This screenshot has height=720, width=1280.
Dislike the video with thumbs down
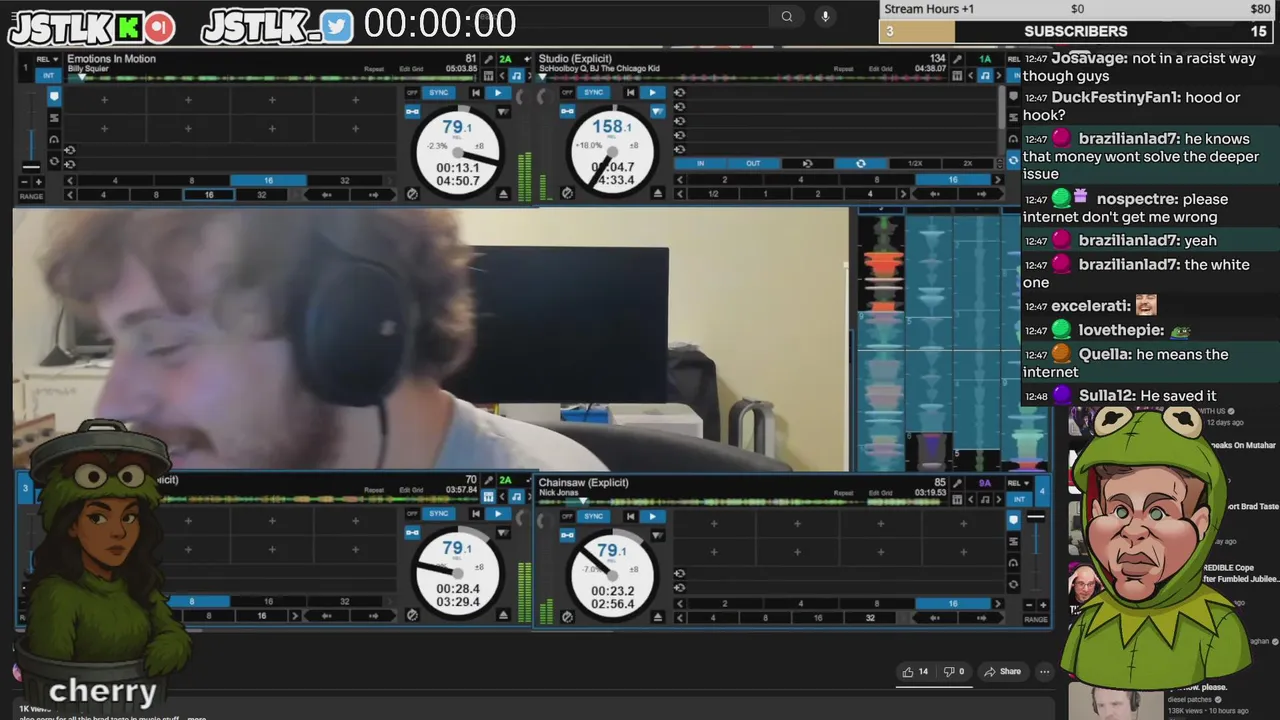(x=954, y=672)
